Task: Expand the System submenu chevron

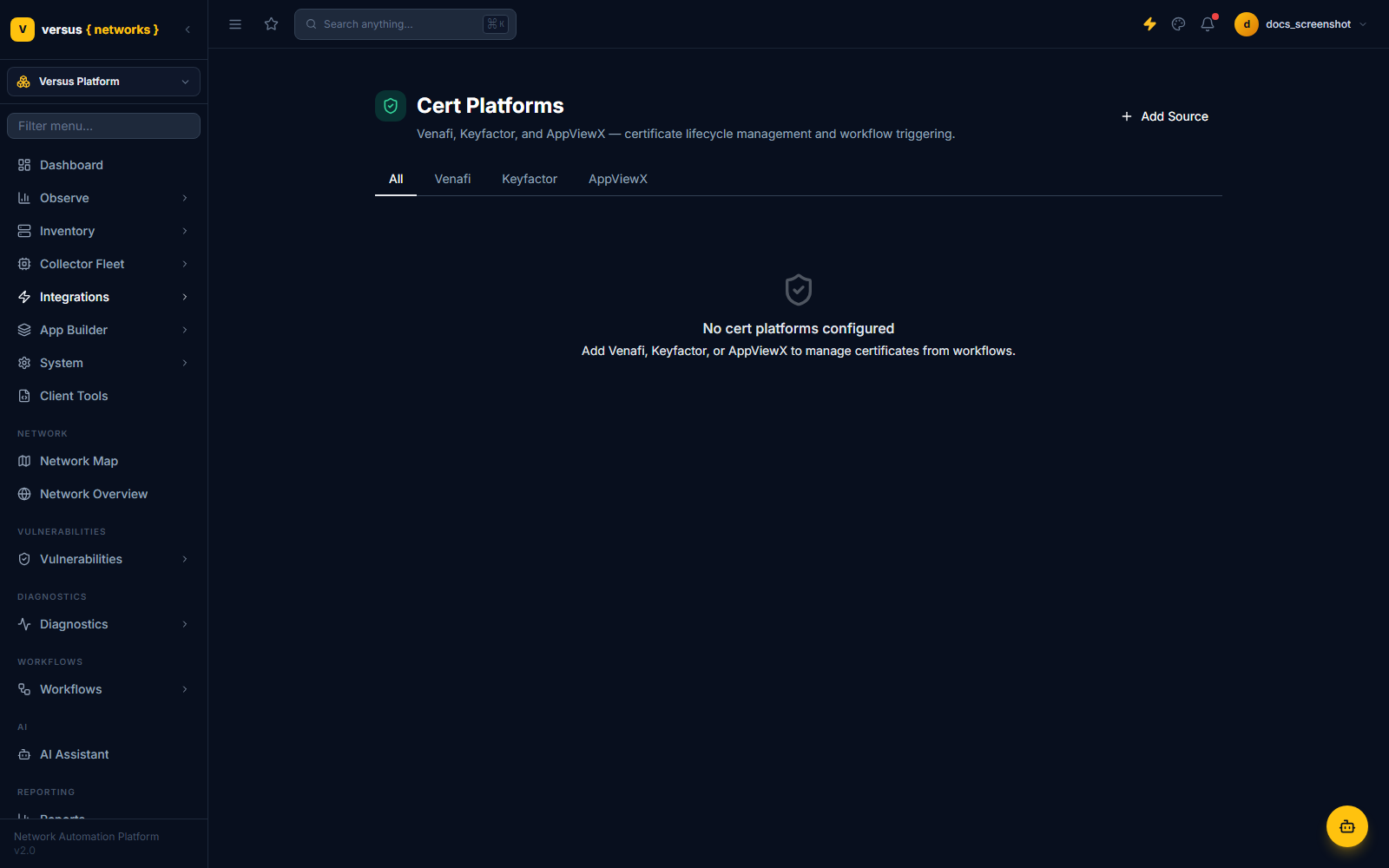Action: click(185, 363)
